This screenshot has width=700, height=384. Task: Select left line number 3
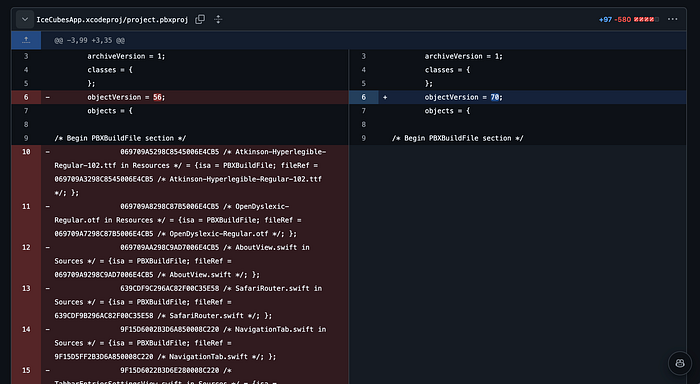click(x=26, y=56)
